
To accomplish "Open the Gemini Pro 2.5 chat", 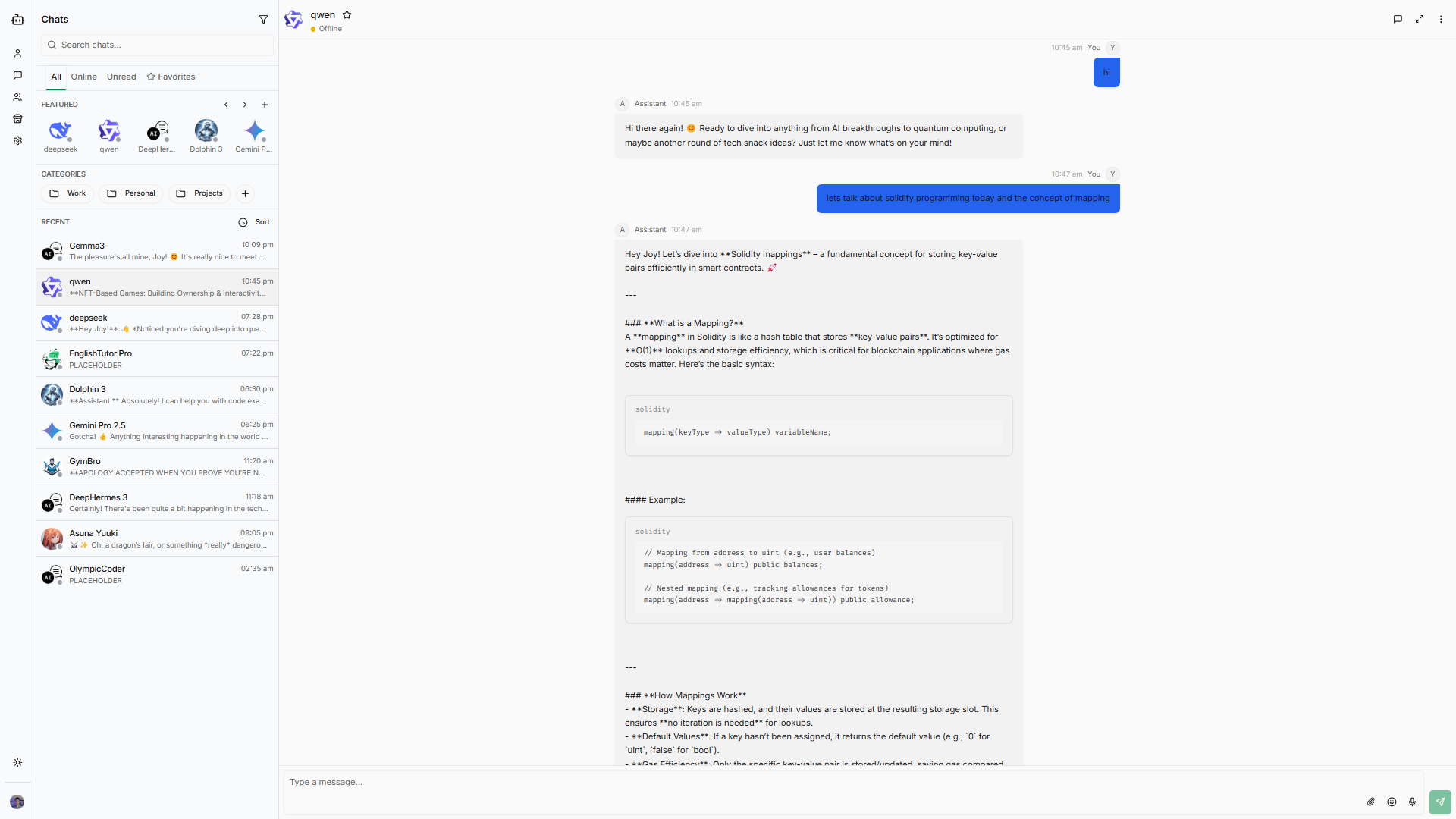I will point(157,431).
